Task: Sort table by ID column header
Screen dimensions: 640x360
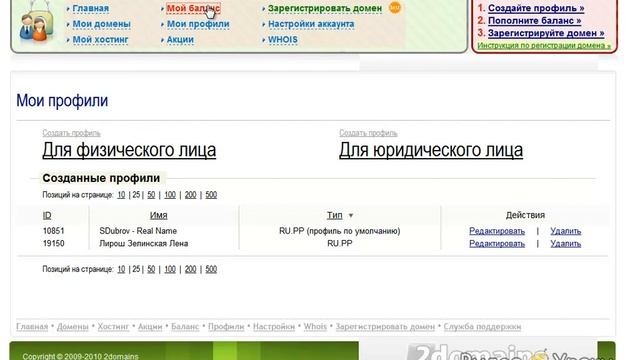Action: pyautogui.click(x=47, y=215)
